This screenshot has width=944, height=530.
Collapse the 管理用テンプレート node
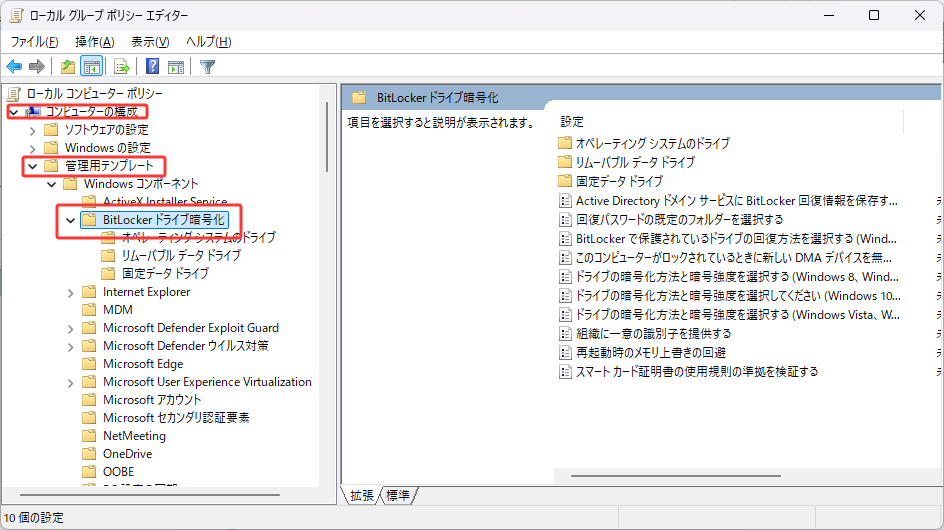pyautogui.click(x=33, y=166)
